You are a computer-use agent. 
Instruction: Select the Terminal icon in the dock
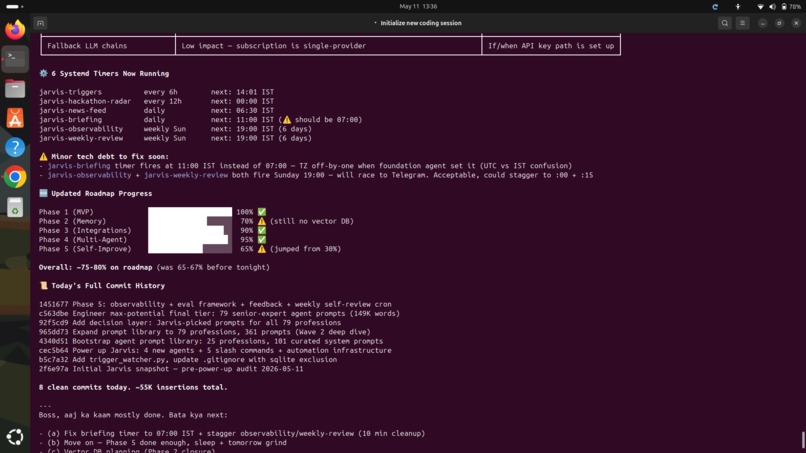pos(15,59)
